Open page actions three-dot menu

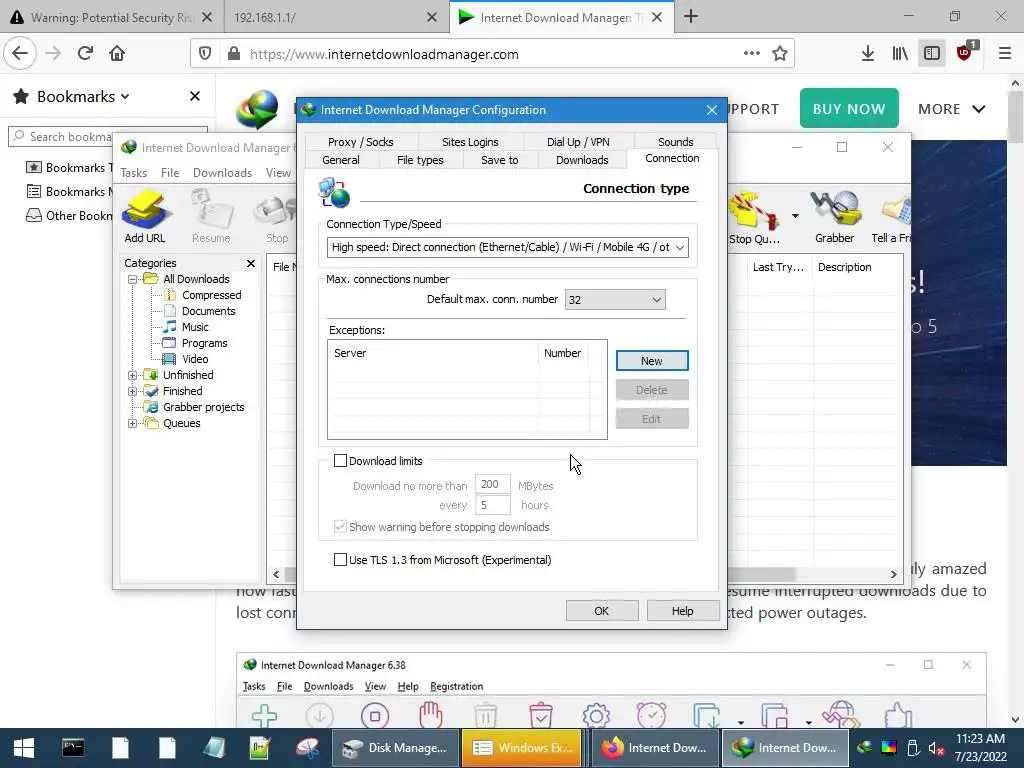tap(752, 54)
